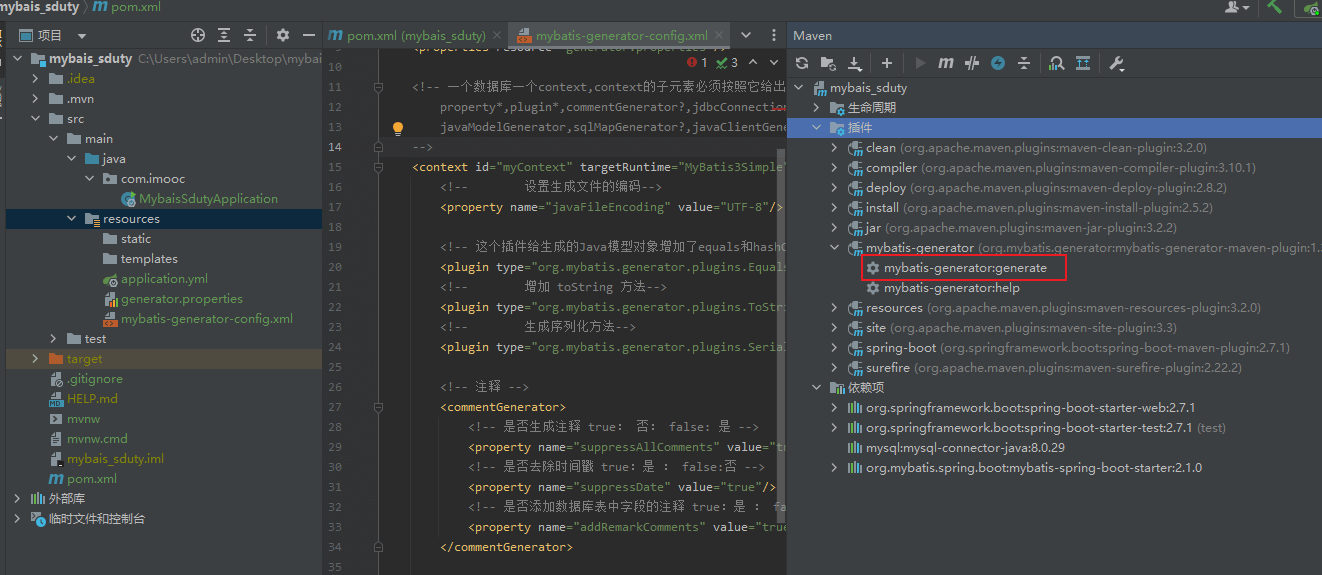Open the user account icon
Viewport: 1322px width, 575px height.
pos(1238,7)
